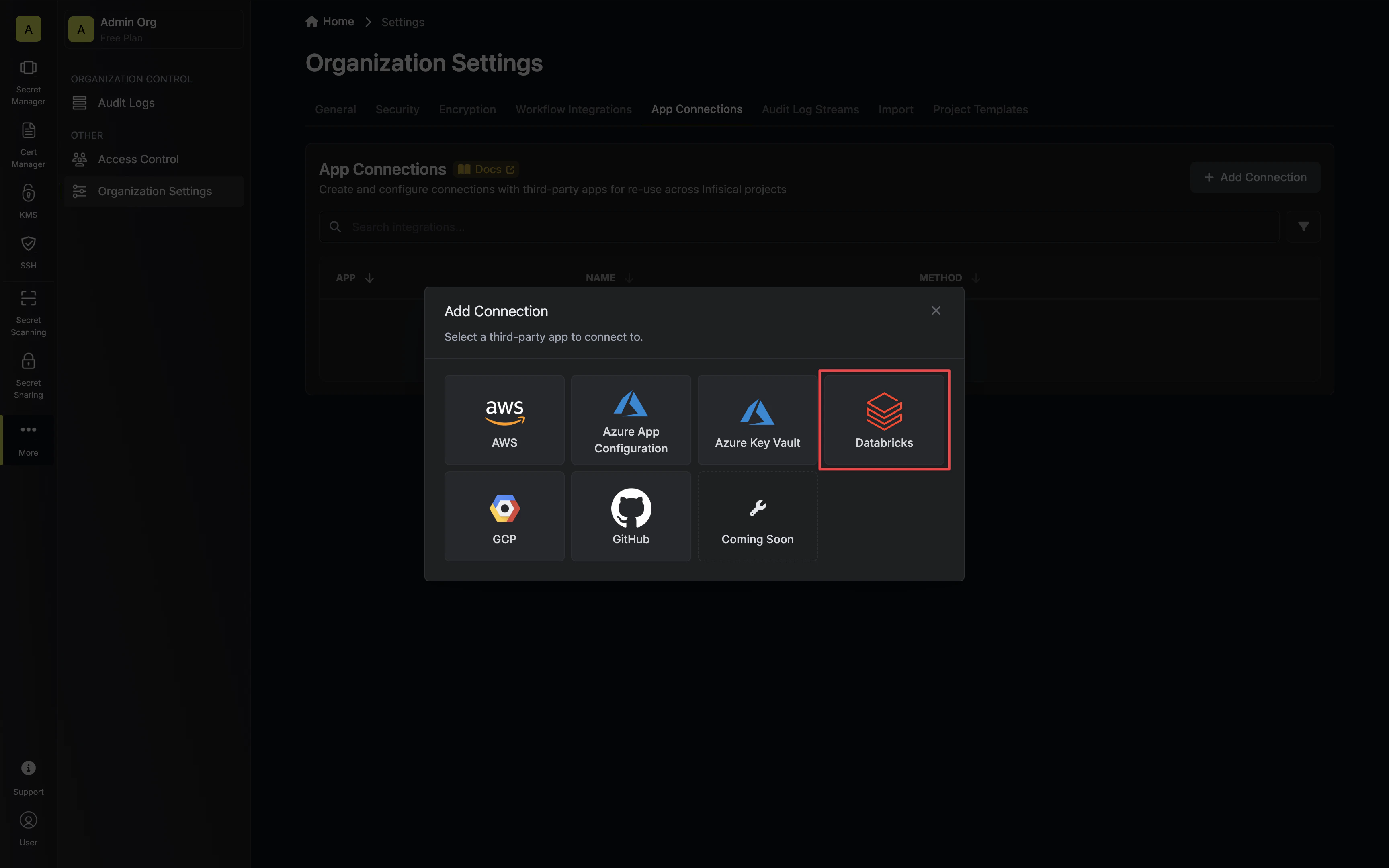Open Cert Manager in sidebar
The image size is (1389, 868).
point(28,145)
